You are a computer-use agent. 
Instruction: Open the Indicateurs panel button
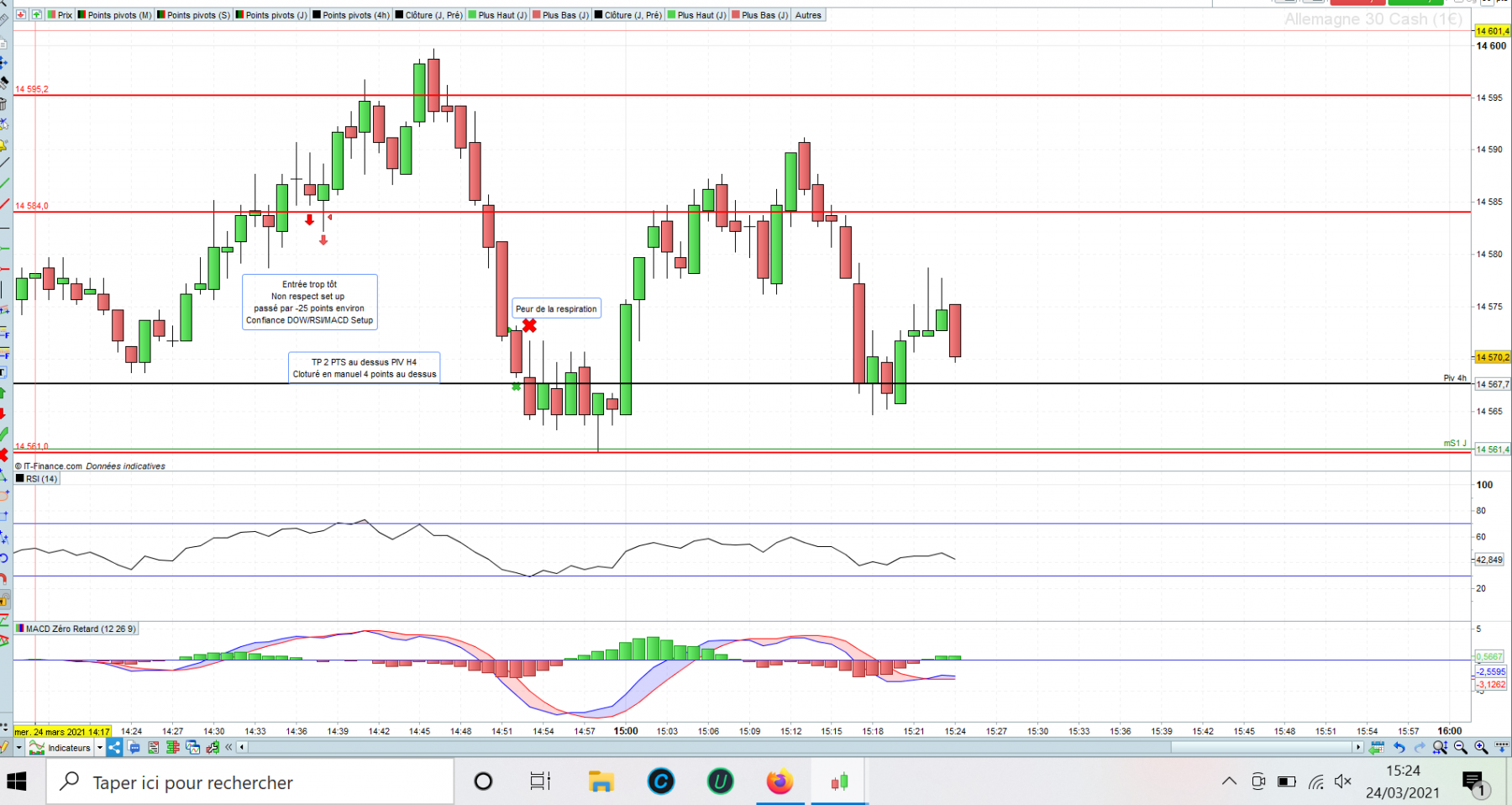60,747
